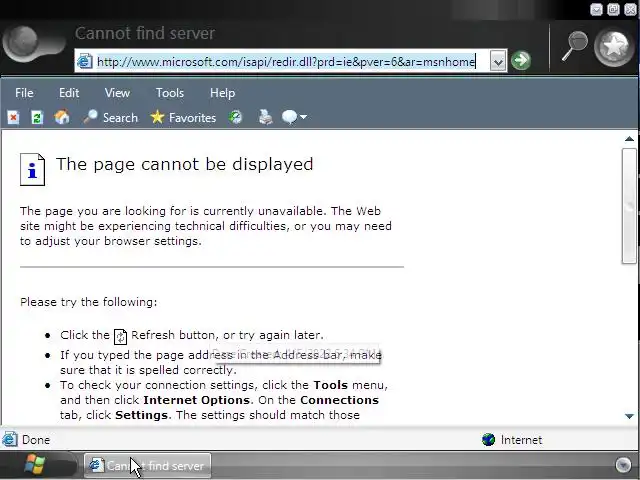Click the magnifying glass search icon
The image size is (640, 480).
pos(575,46)
